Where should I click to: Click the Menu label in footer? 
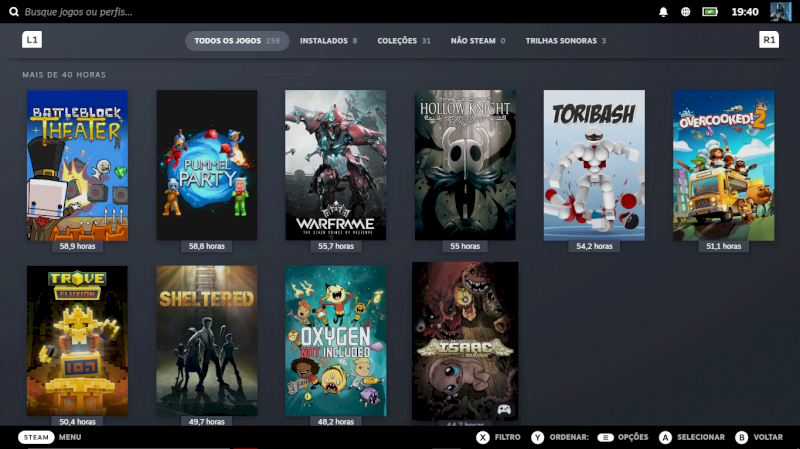(70, 437)
